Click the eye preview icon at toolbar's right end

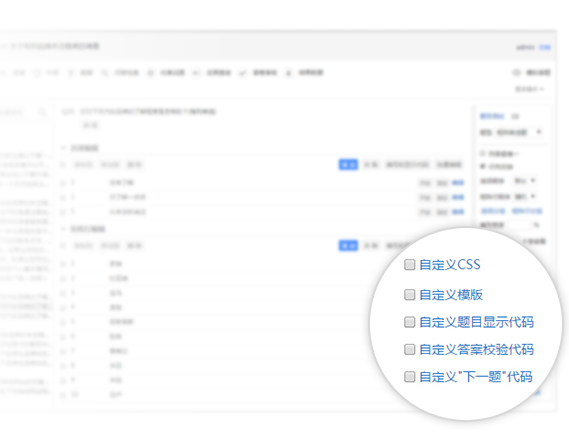(x=516, y=73)
